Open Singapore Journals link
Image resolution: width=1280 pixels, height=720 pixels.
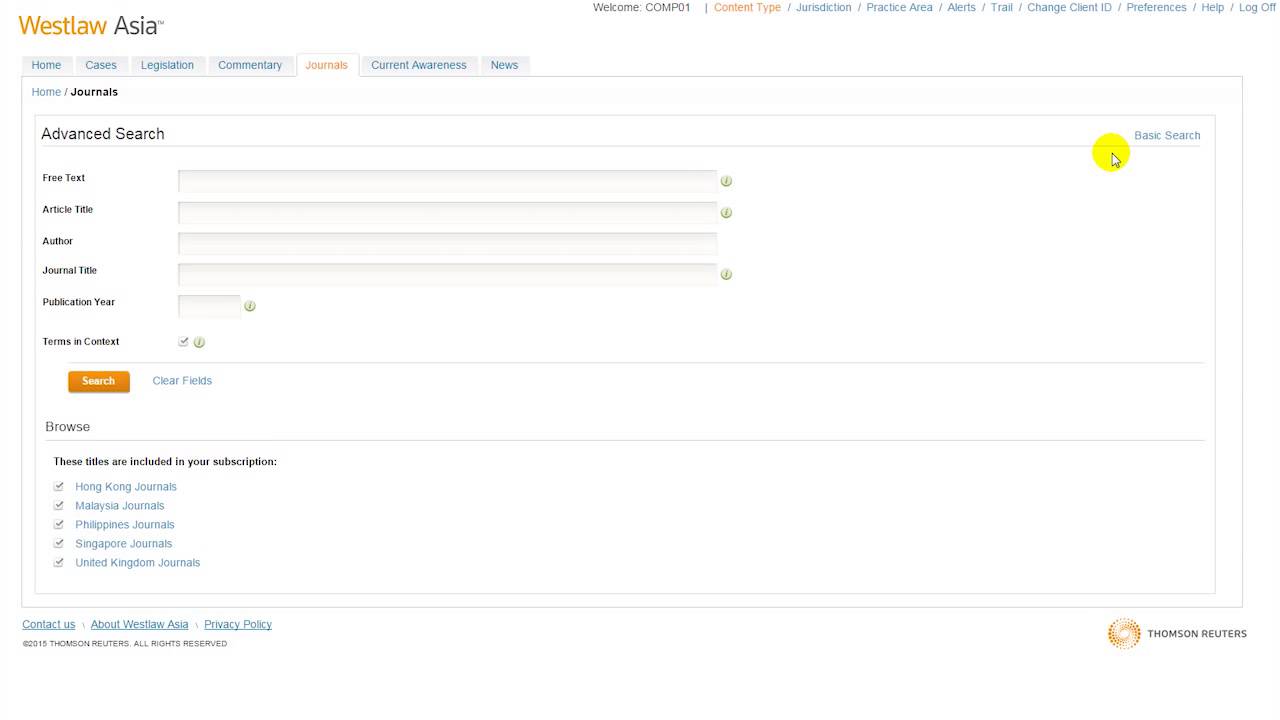pyautogui.click(x=124, y=544)
